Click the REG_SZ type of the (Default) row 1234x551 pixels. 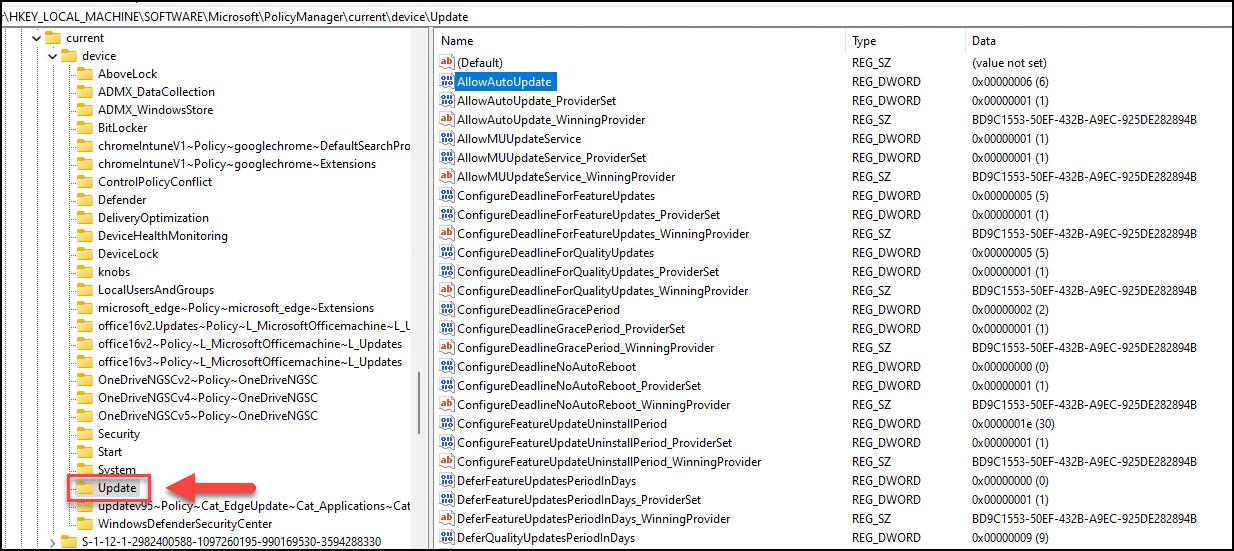(x=873, y=63)
